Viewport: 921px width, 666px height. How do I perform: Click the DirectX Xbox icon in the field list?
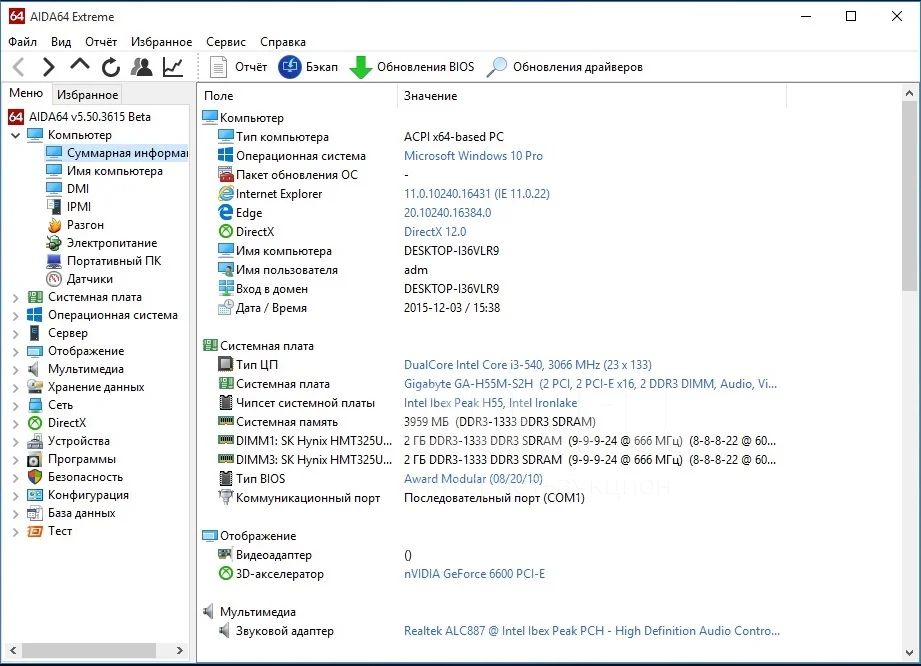pos(226,231)
